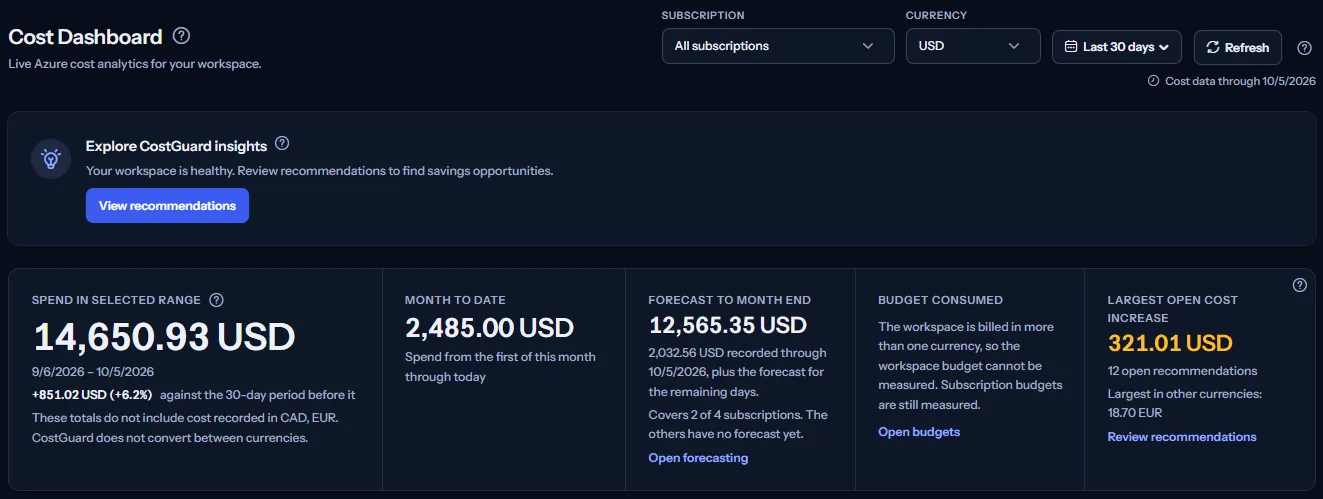1323x499 pixels.
Task: Open forecasting link
Action: click(x=698, y=458)
